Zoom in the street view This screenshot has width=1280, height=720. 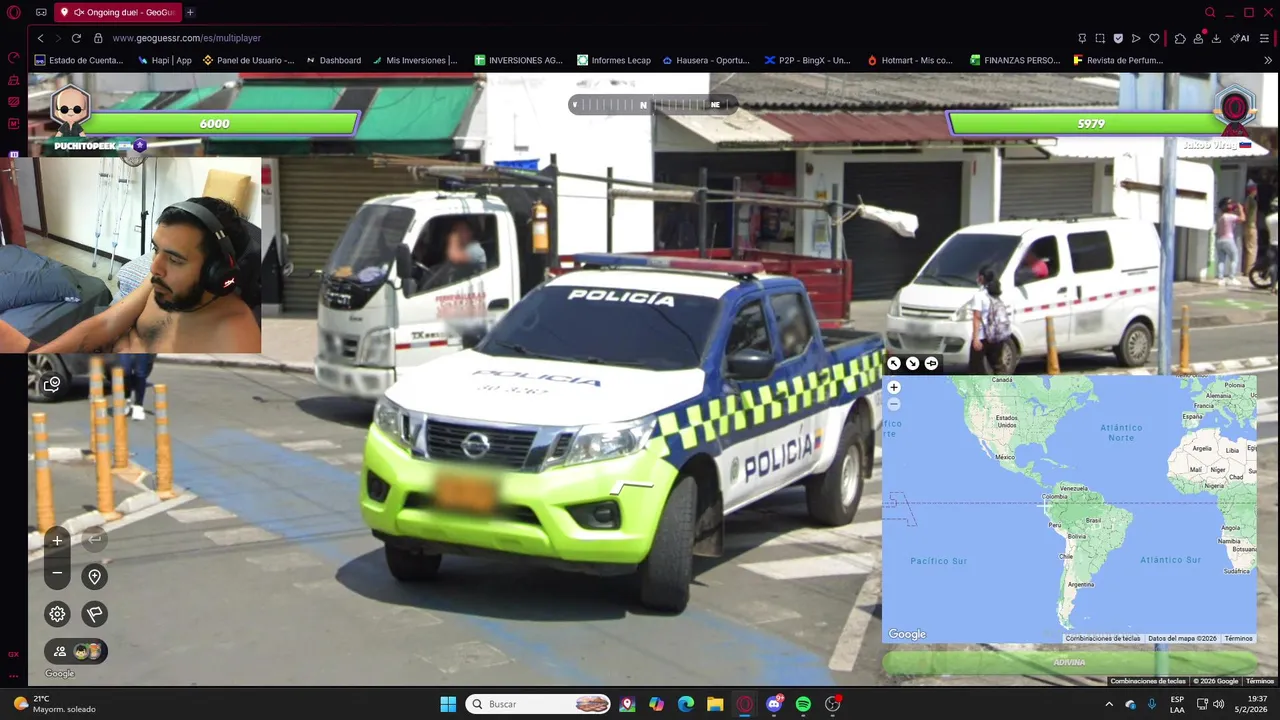pyautogui.click(x=57, y=540)
